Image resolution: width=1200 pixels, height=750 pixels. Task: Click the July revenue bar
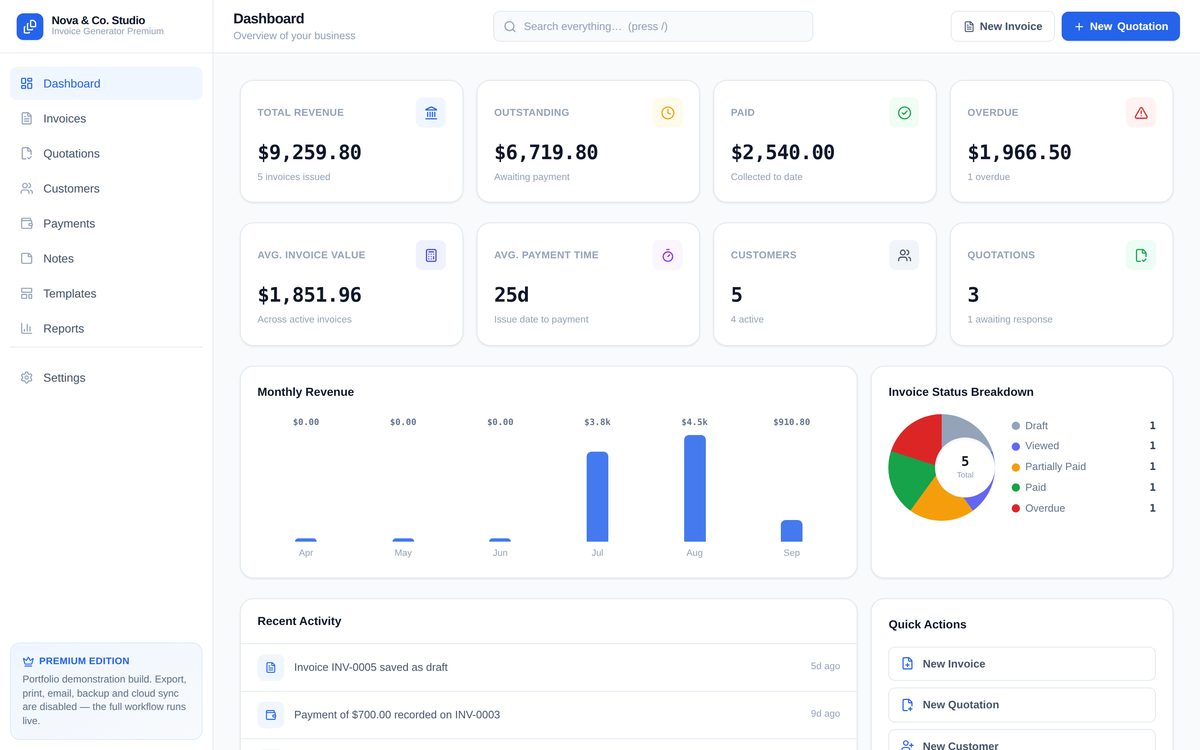(597, 497)
